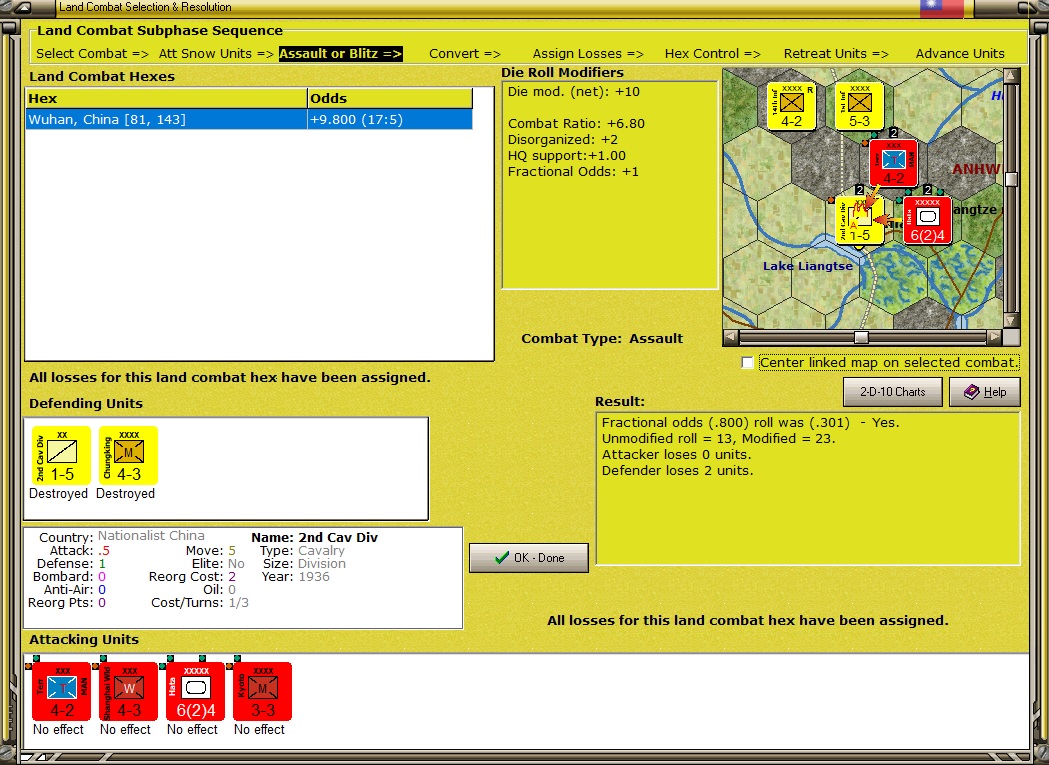Click Fractional Odds: +1 modifier line
1049x765 pixels.
point(573,172)
